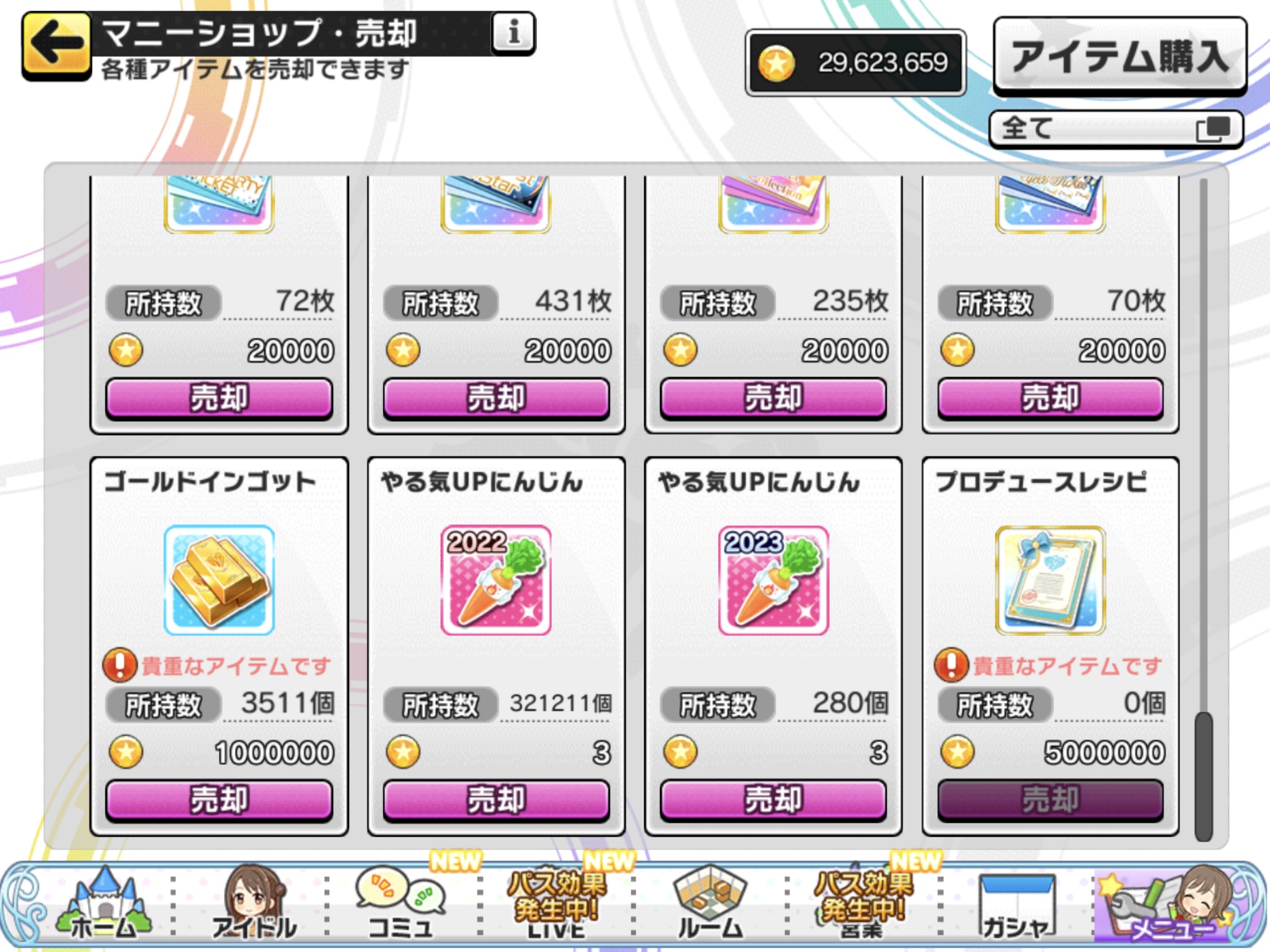Open the ガシャ tab in bottom bar
Viewport: 1270px width, 952px height.
pyautogui.click(x=1016, y=905)
